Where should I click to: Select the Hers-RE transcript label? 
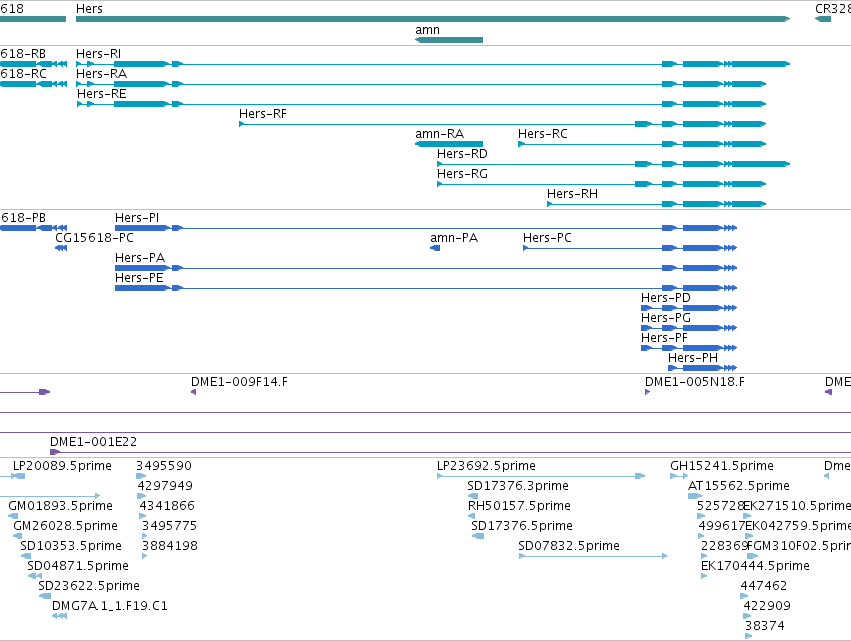coord(101,94)
